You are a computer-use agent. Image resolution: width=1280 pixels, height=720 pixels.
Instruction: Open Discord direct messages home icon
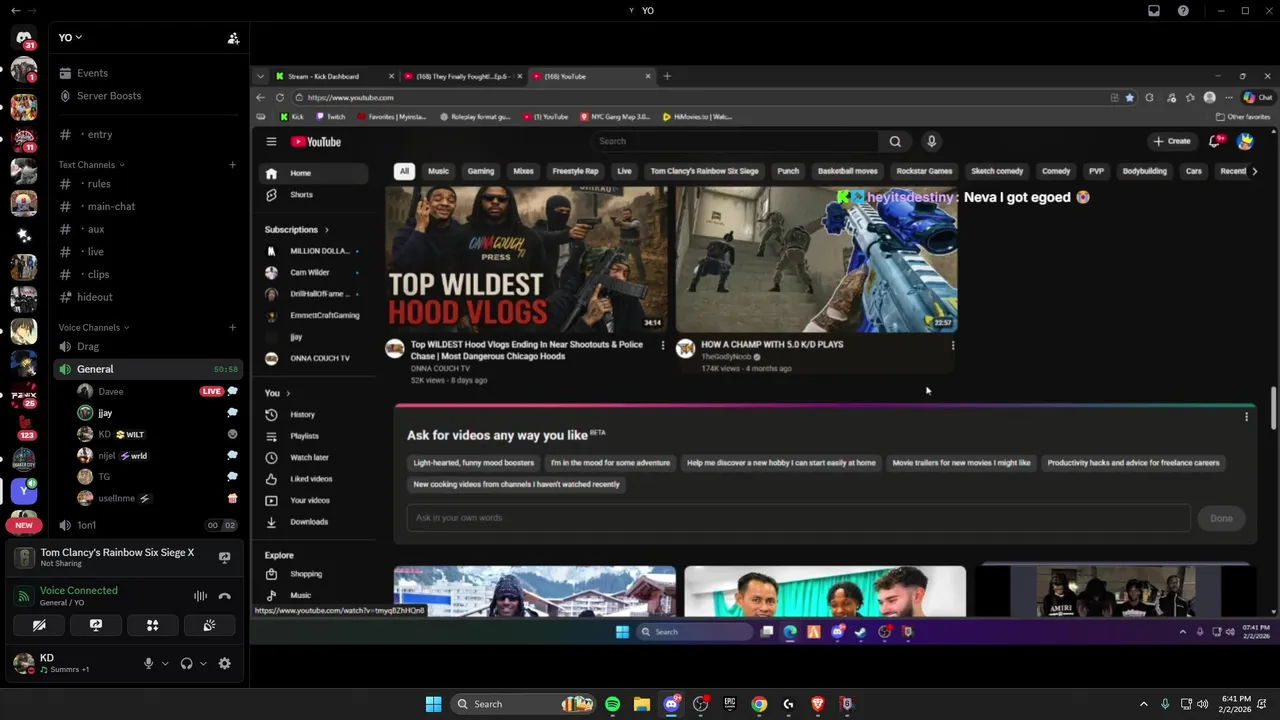click(x=24, y=38)
